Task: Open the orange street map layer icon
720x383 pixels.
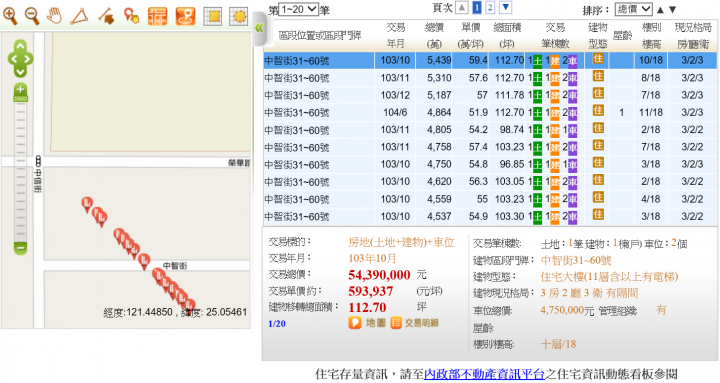Action: [x=158, y=16]
